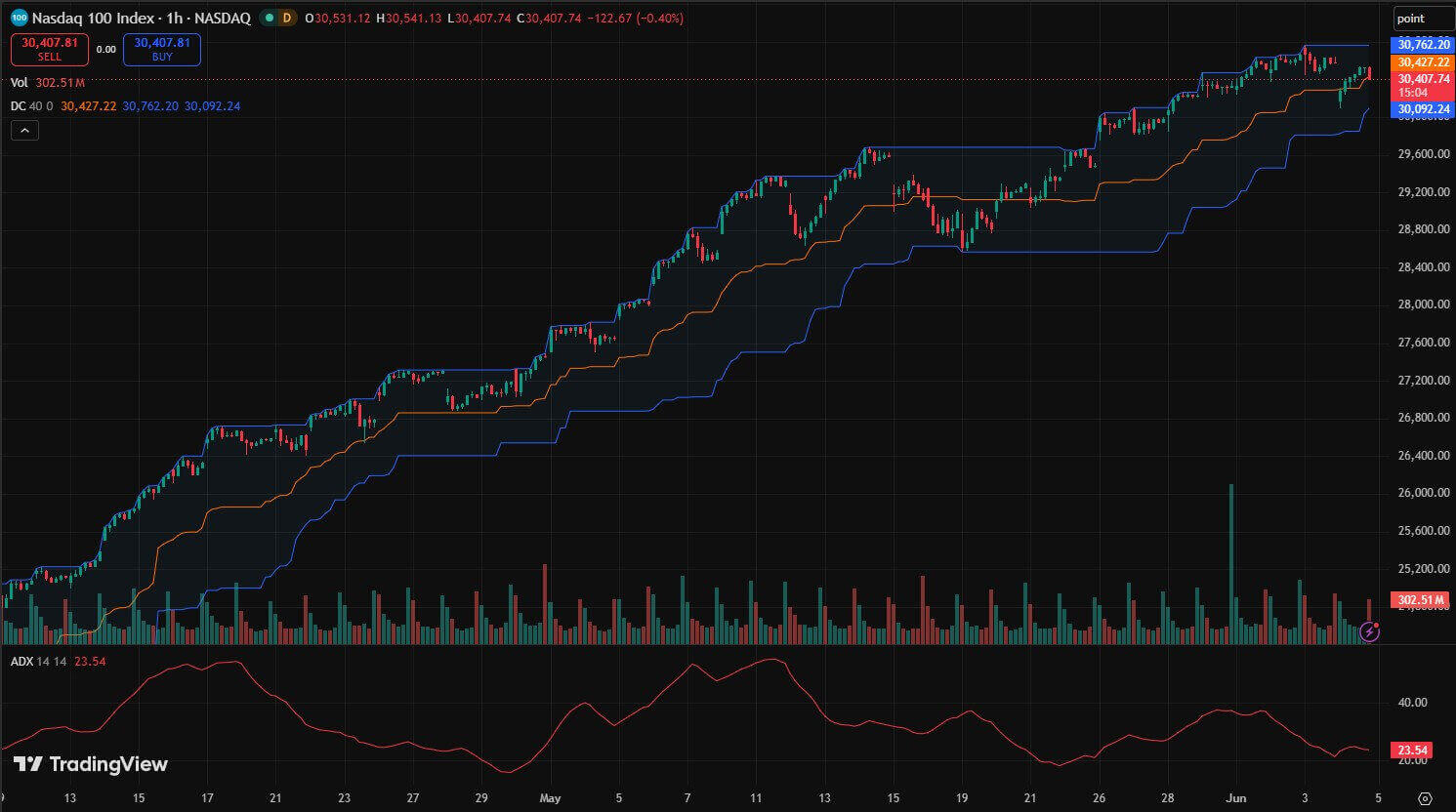The height and width of the screenshot is (812, 1456).
Task: Click the 40.00 ADX axis label
Action: click(1413, 703)
